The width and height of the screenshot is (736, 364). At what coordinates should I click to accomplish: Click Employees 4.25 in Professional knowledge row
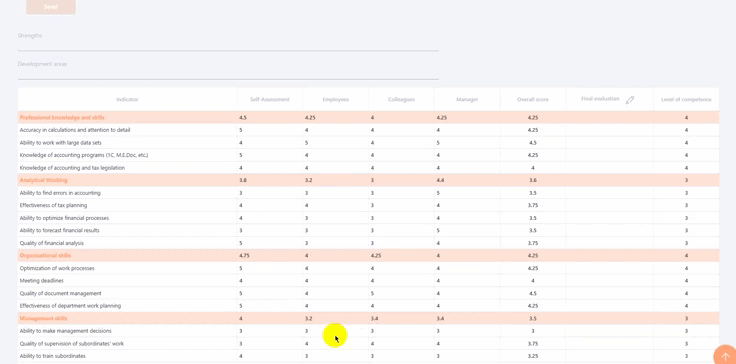(x=310, y=117)
